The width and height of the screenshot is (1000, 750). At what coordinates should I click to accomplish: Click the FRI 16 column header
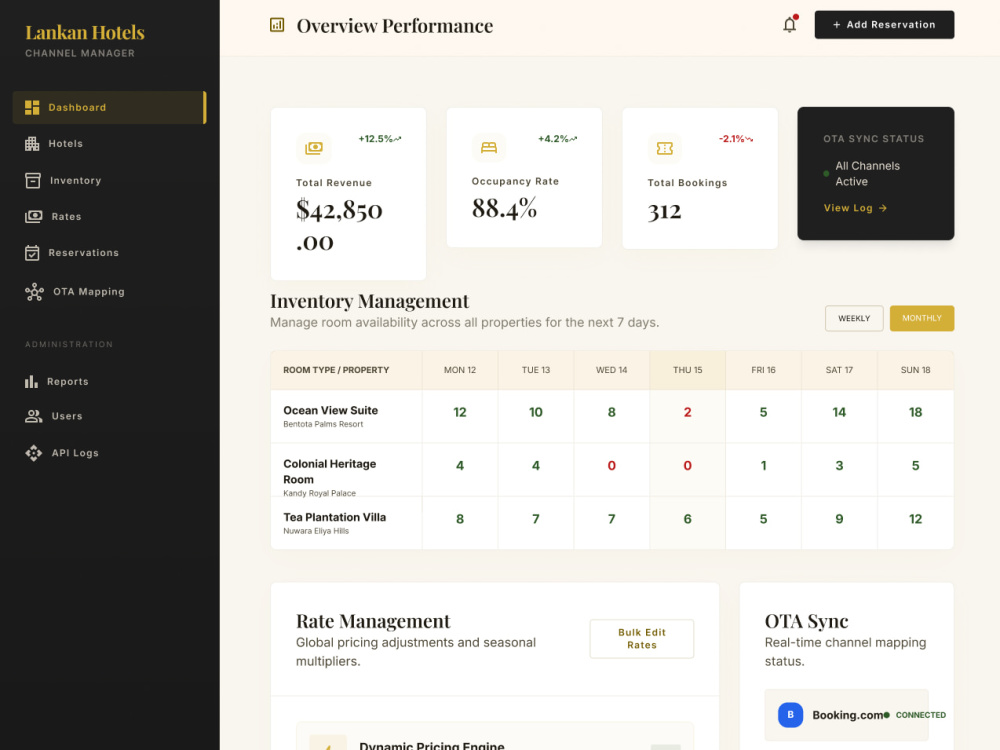[x=763, y=370]
